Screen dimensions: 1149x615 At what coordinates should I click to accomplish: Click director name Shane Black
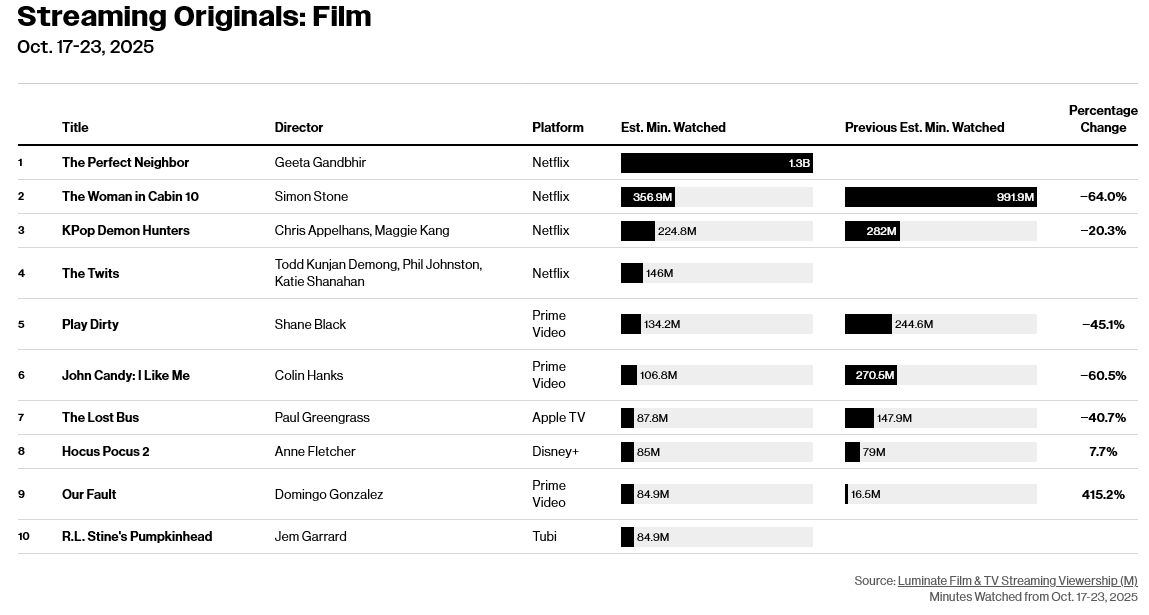[x=311, y=324]
